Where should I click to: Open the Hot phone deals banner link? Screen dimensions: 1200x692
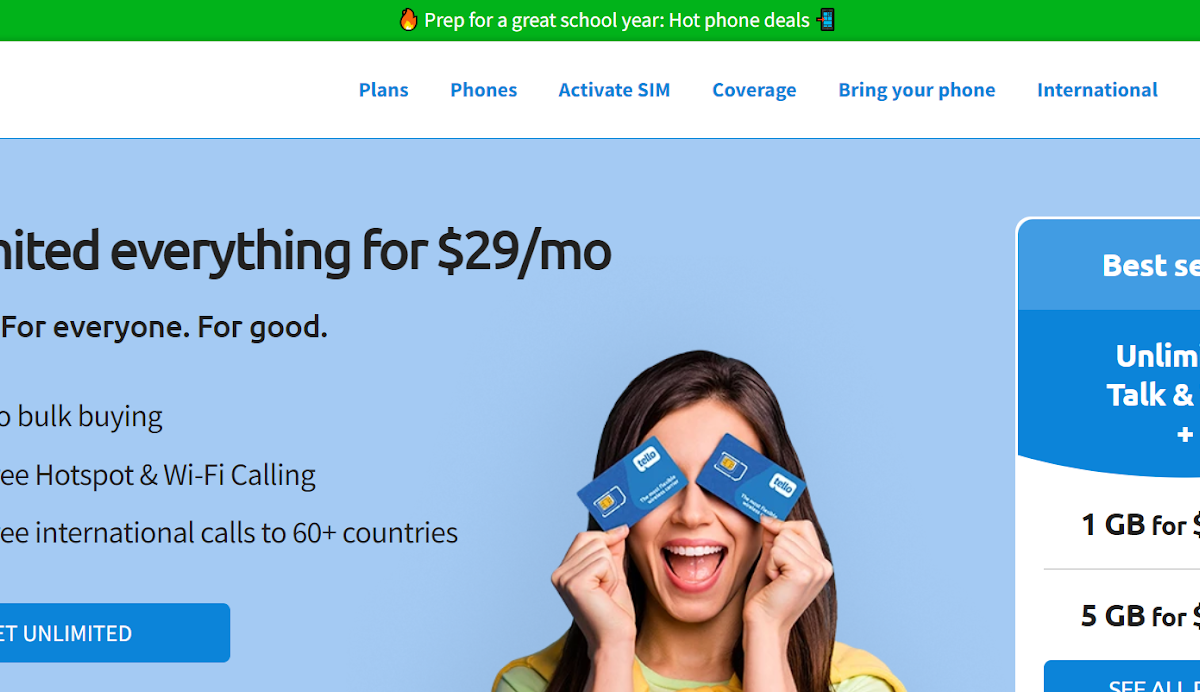pos(616,20)
